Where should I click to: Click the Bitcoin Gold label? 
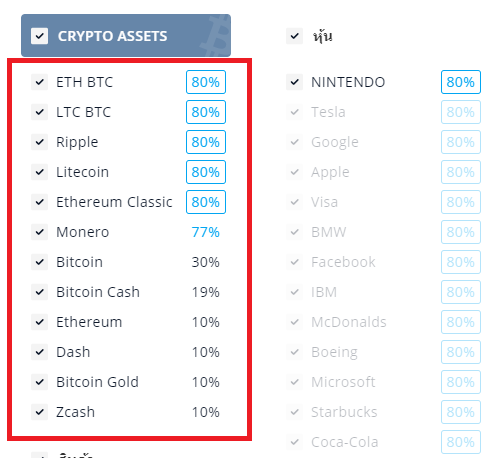click(x=97, y=382)
